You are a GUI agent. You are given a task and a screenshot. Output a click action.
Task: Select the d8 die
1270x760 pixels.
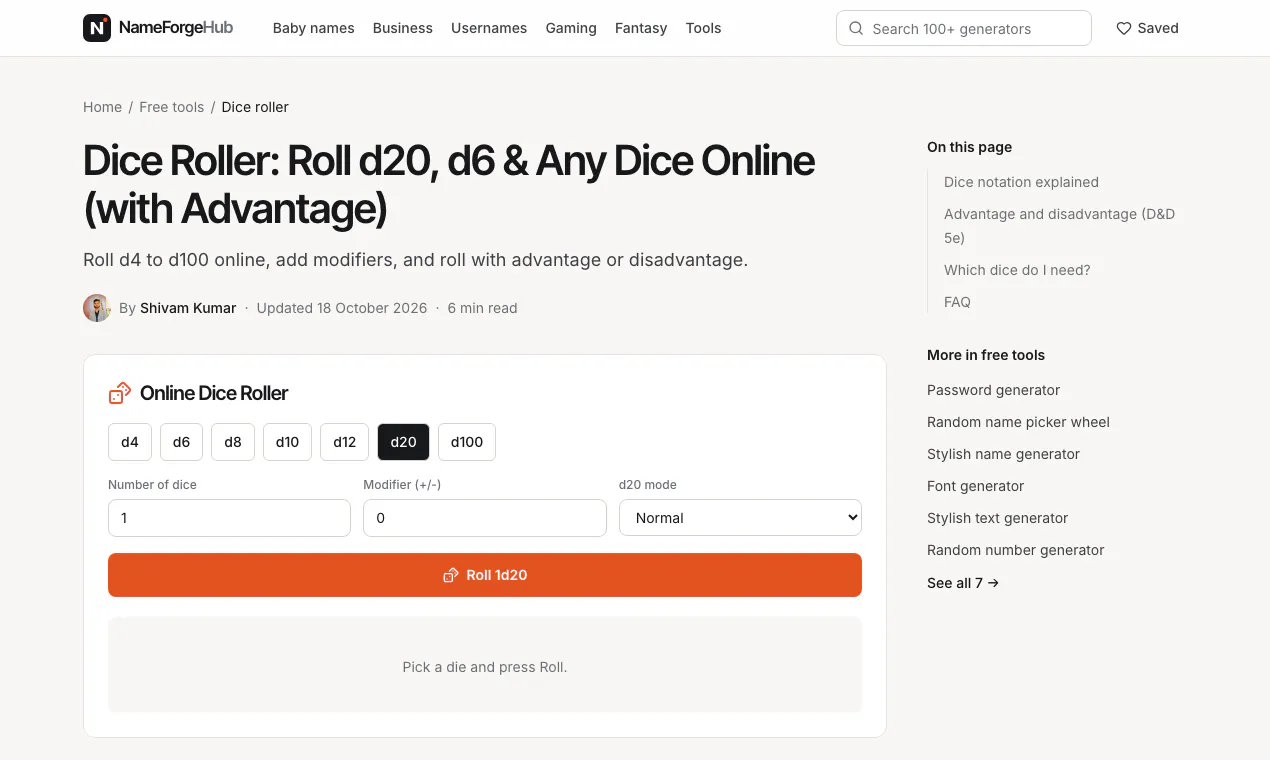point(233,442)
